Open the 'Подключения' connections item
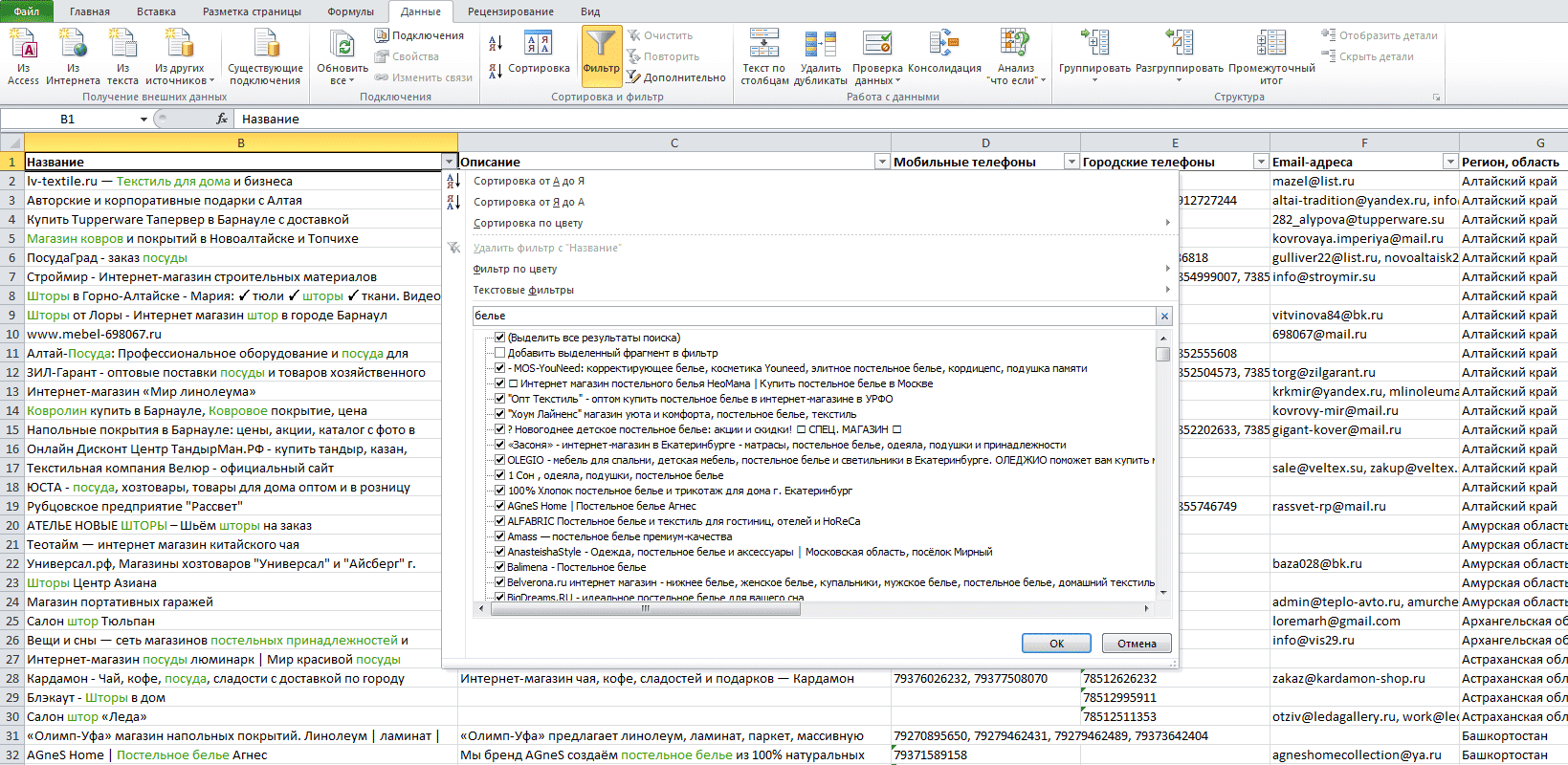This screenshot has width=1568, height=765. click(x=419, y=35)
